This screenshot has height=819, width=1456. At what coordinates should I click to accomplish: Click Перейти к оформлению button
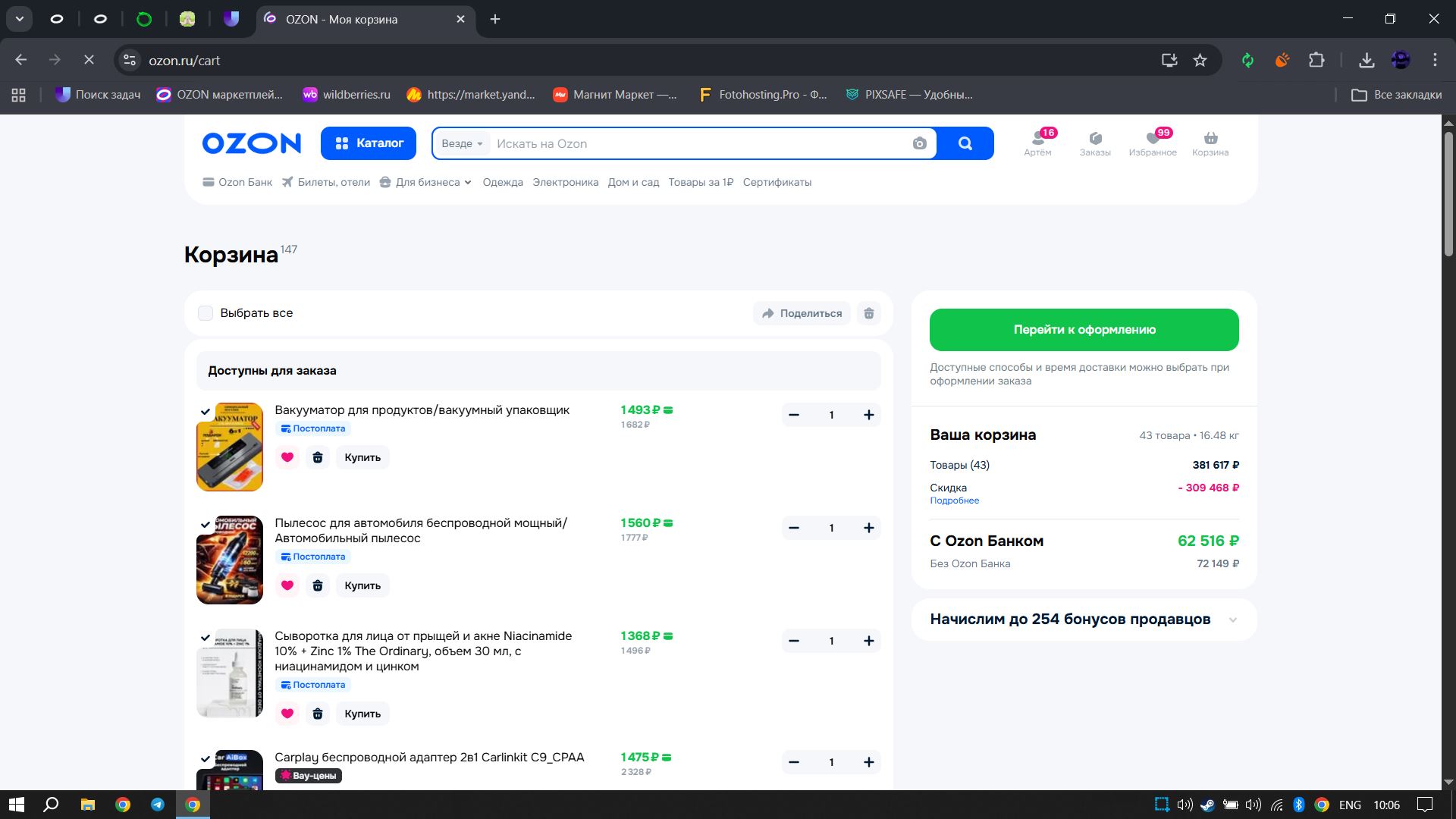1084,330
